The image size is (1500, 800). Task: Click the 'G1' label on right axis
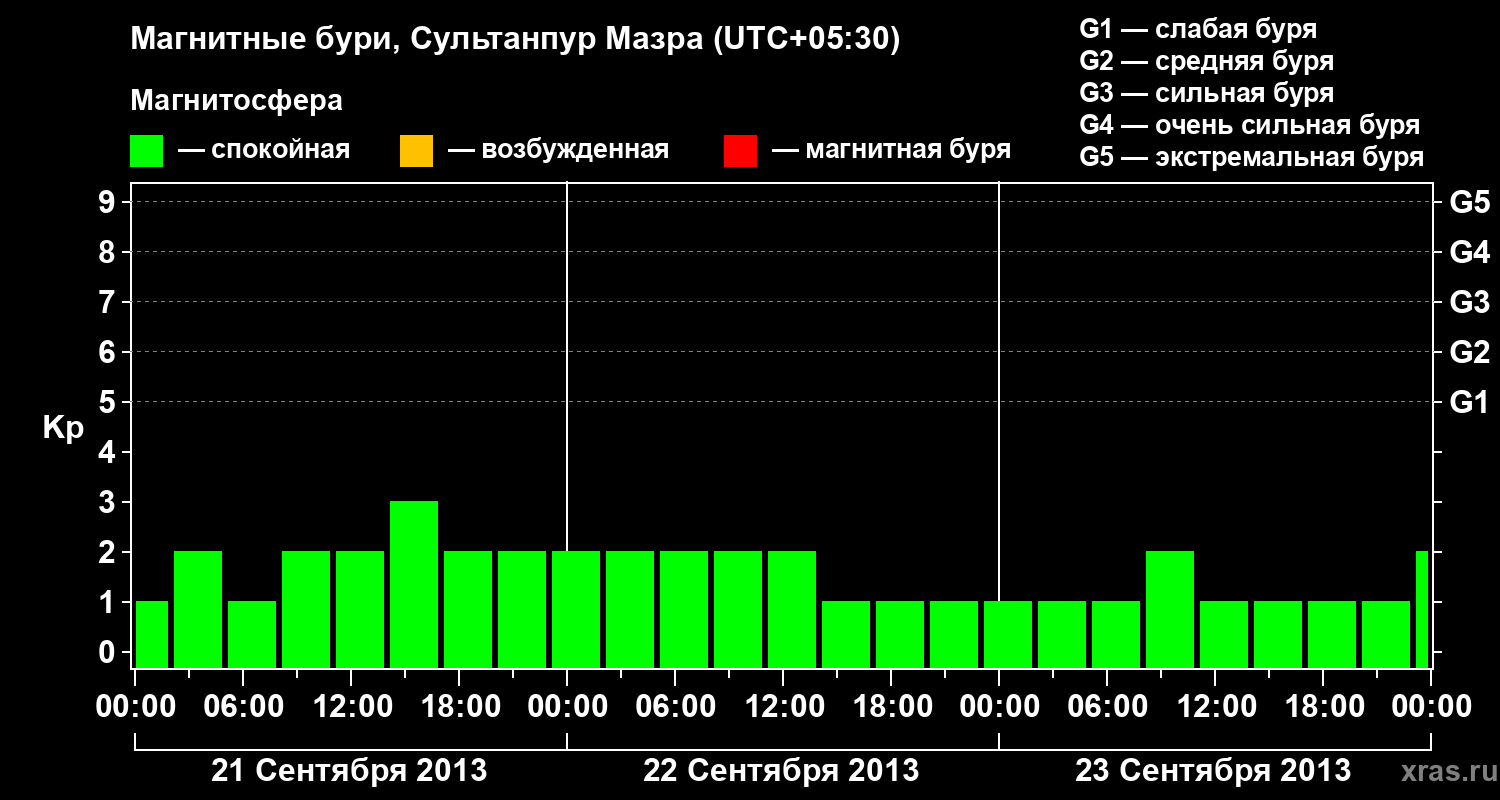(1470, 402)
